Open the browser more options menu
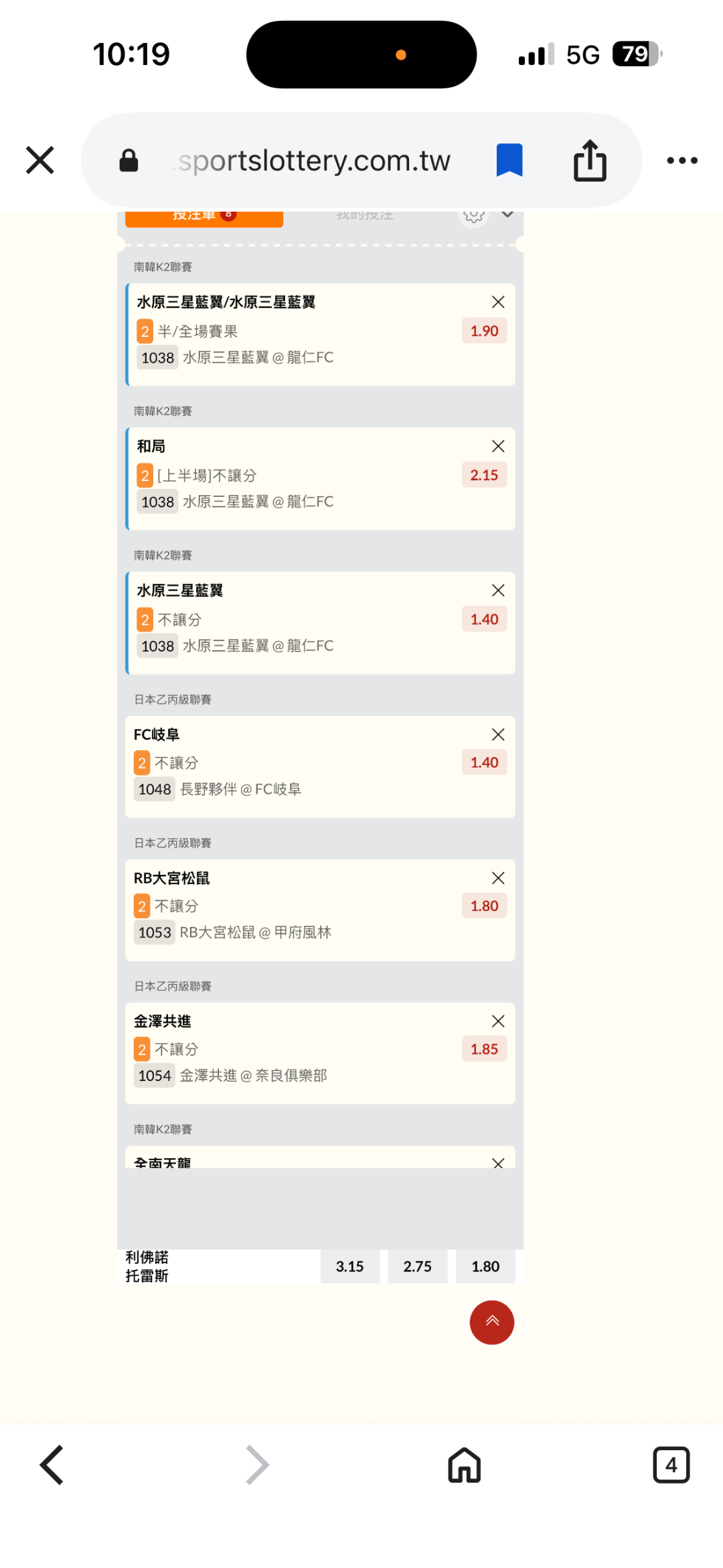 pyautogui.click(x=682, y=161)
